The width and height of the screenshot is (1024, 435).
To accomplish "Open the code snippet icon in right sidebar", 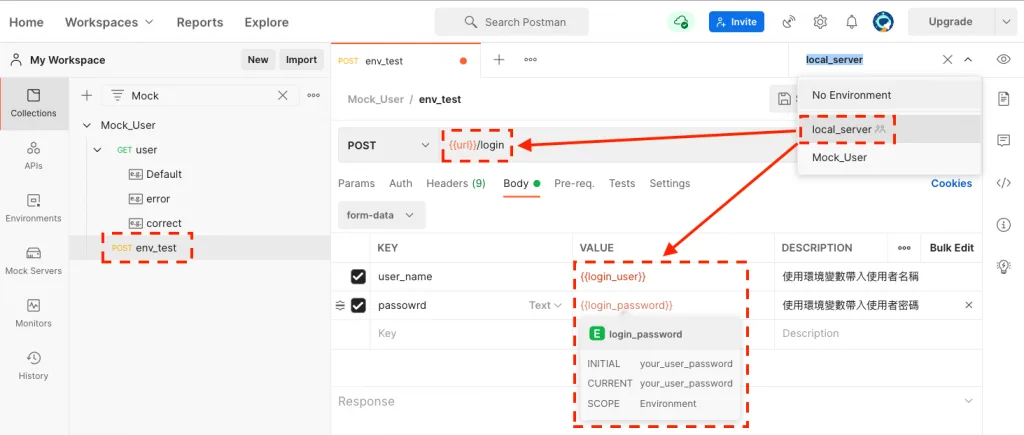I will click(x=1003, y=183).
